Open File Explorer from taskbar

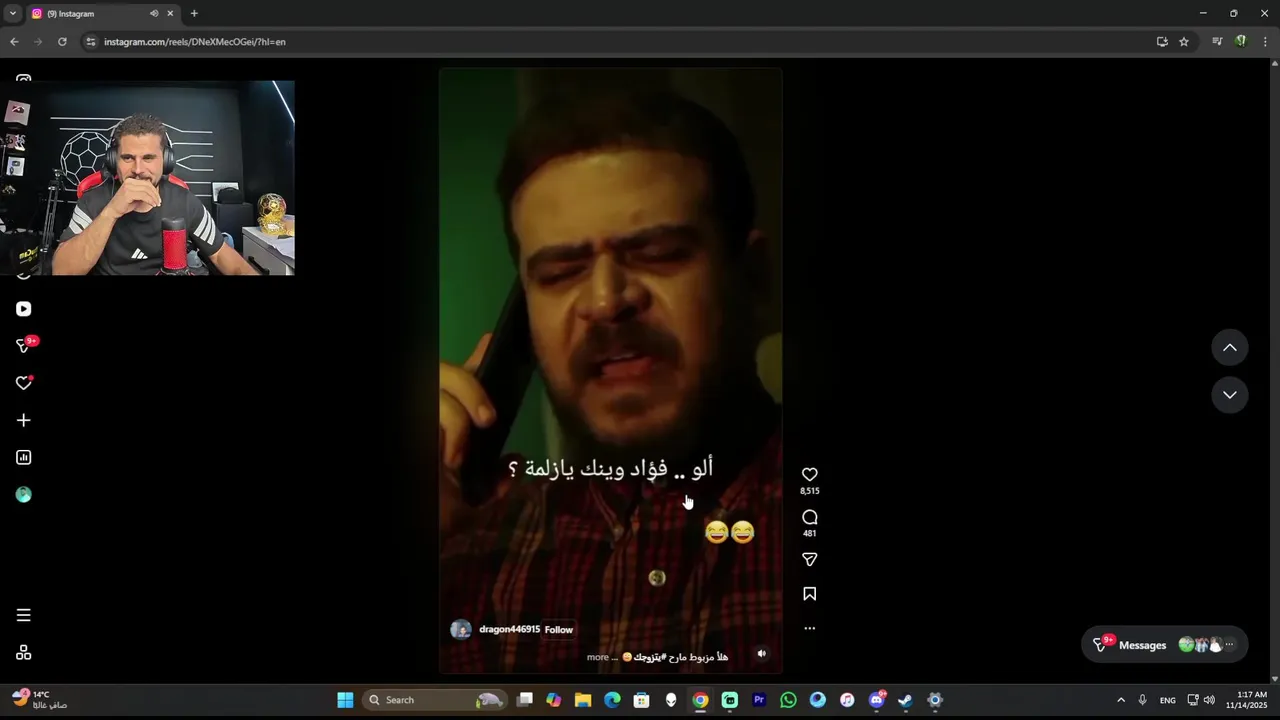583,700
